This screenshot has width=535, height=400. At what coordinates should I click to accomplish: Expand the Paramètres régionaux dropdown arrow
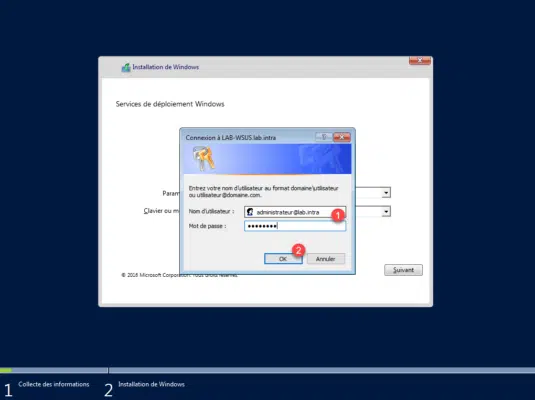(x=386, y=192)
